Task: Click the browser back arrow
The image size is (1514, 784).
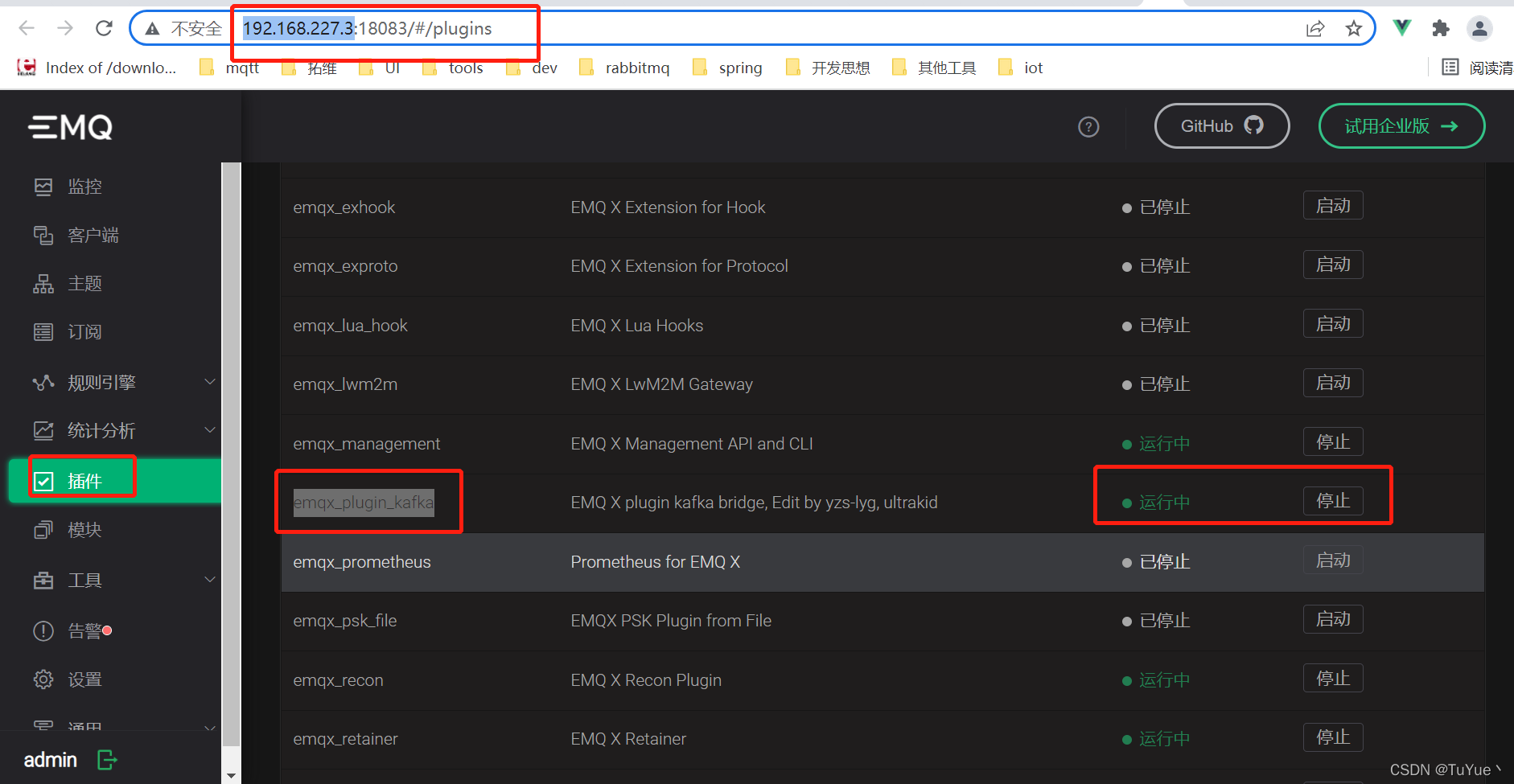Action: click(27, 29)
